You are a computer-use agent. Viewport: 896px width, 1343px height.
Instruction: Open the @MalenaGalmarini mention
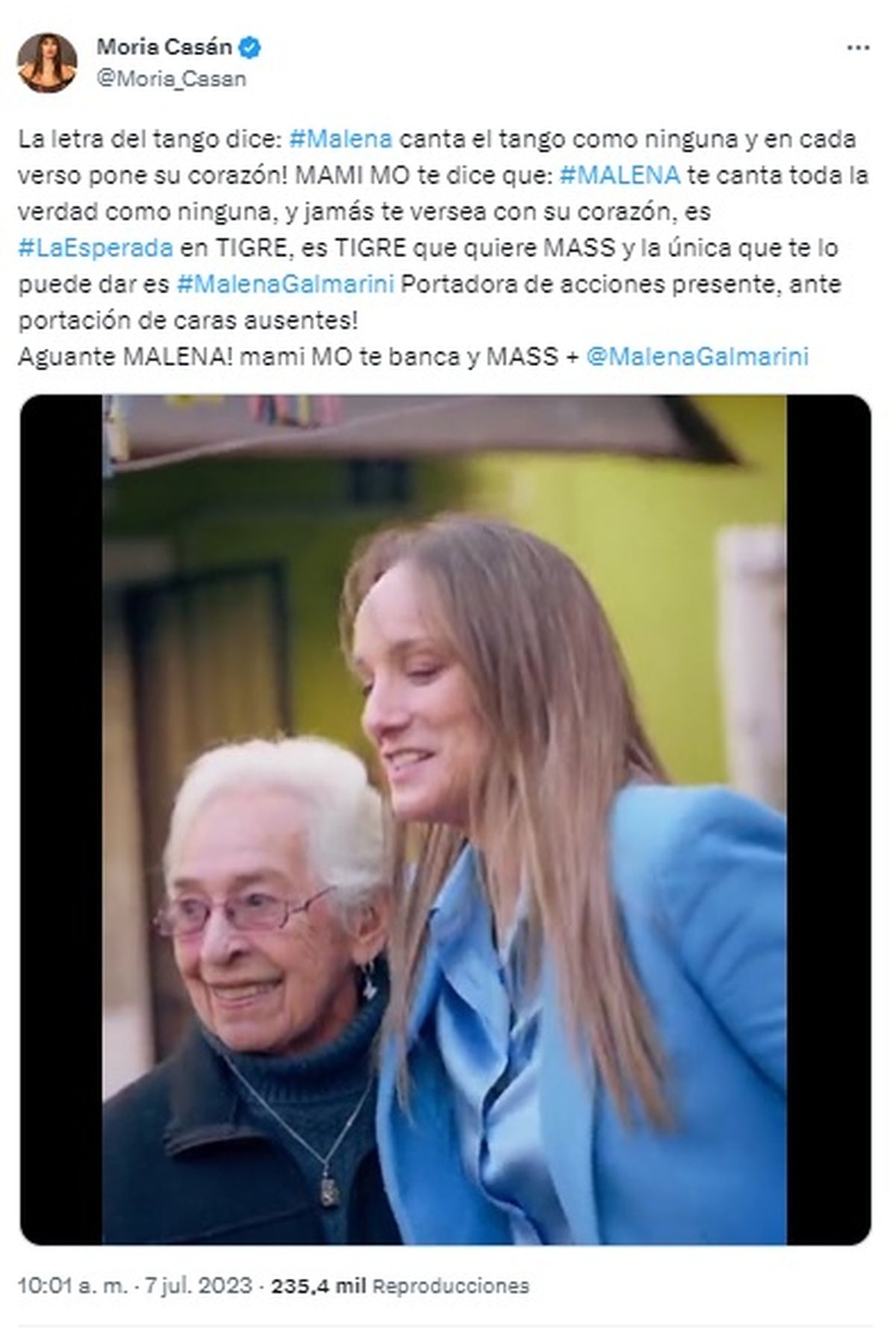[697, 356]
